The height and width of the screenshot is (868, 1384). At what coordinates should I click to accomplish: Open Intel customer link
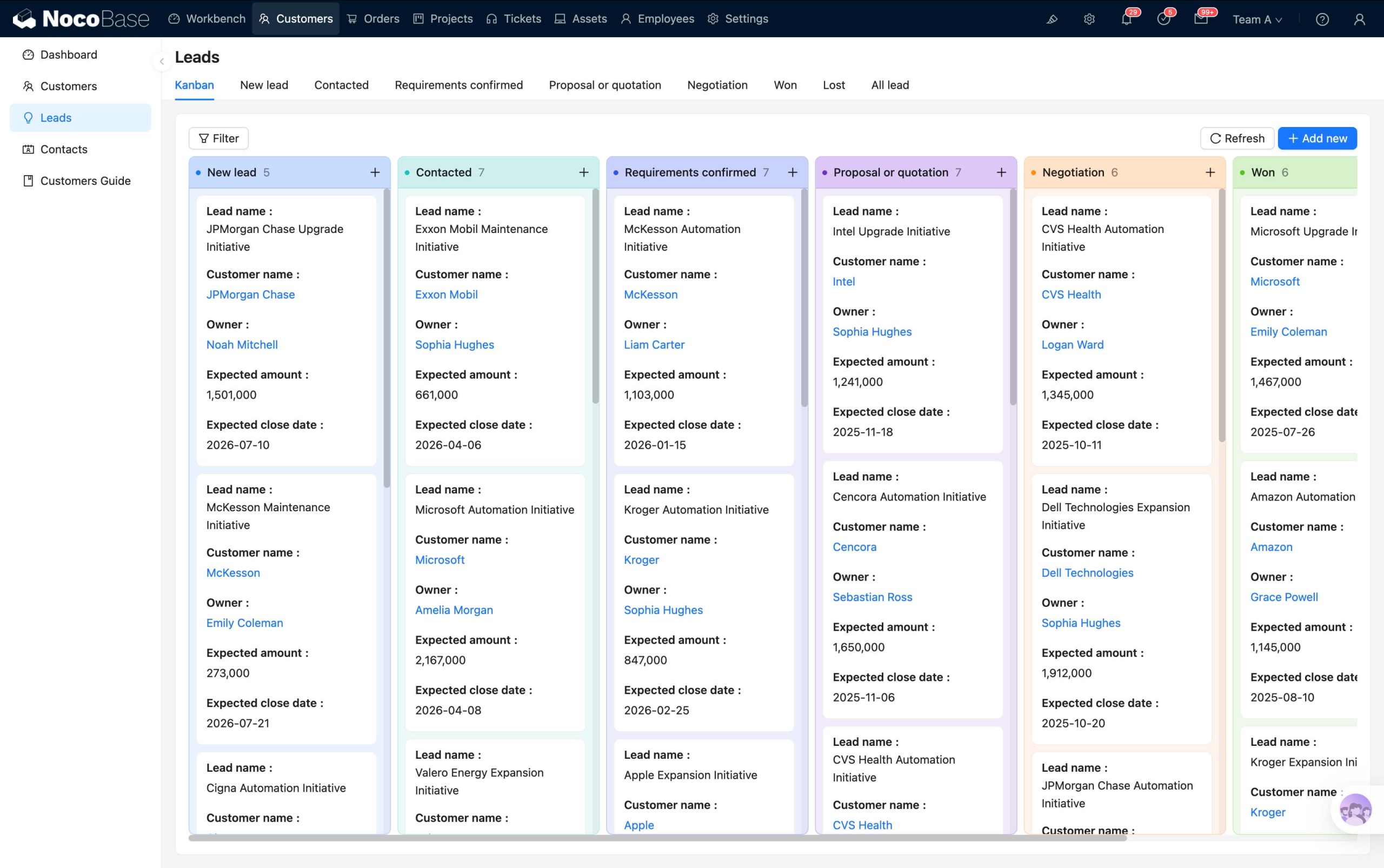coord(843,281)
